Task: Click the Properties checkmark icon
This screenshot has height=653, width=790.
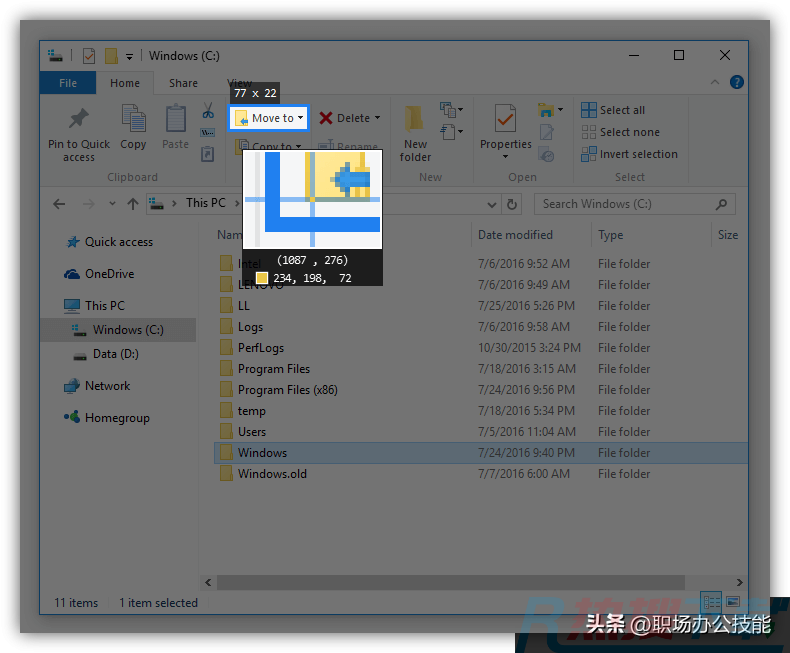Action: click(x=505, y=118)
